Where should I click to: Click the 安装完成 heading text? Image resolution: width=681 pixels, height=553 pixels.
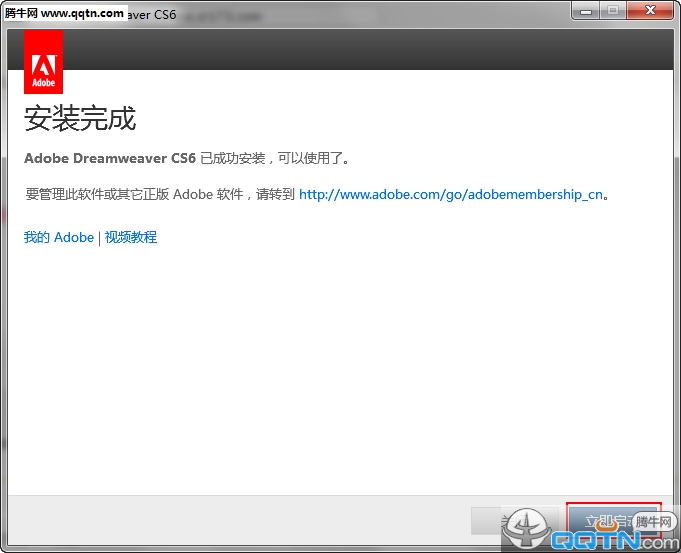pyautogui.click(x=80, y=118)
